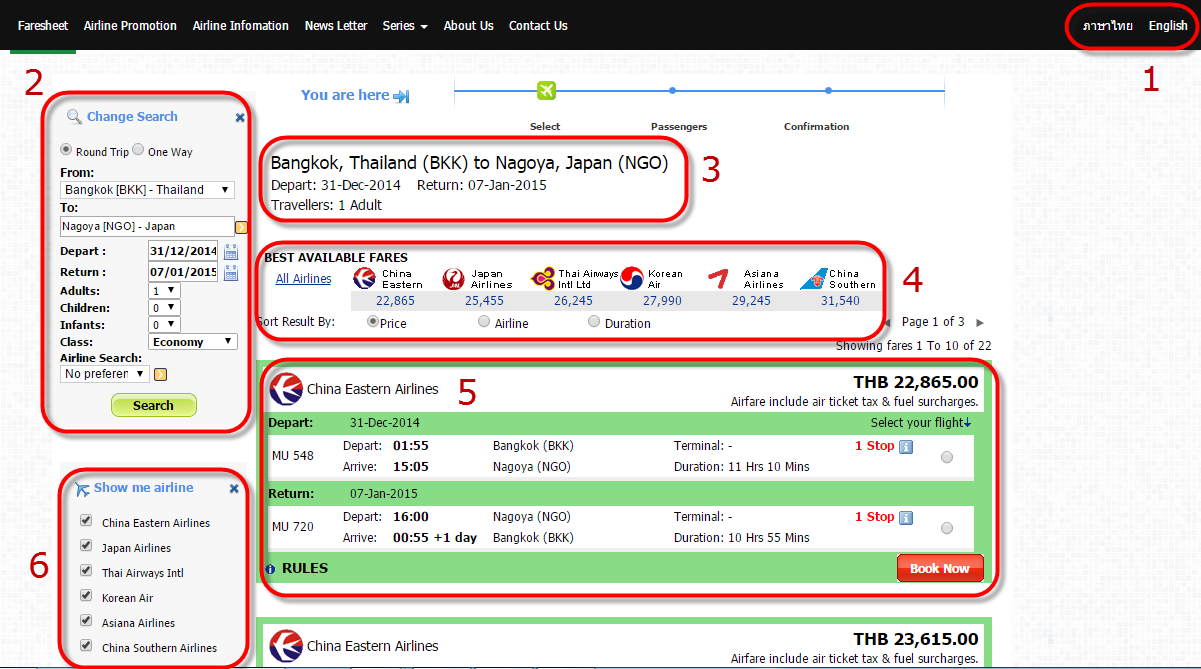Click the airline logo on the THB 23,615.00 fare card
The image size is (1201, 669).
[286, 646]
